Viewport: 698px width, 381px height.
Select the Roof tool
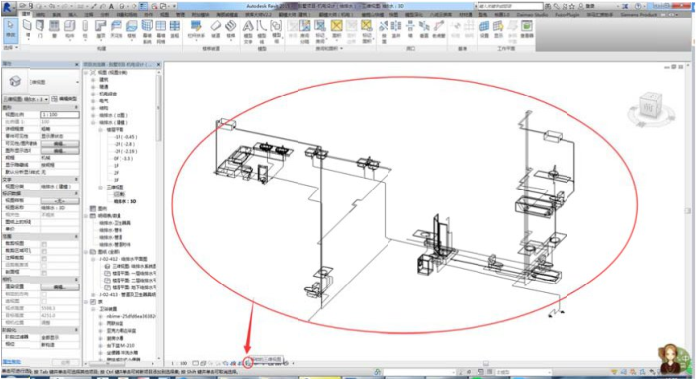101,29
